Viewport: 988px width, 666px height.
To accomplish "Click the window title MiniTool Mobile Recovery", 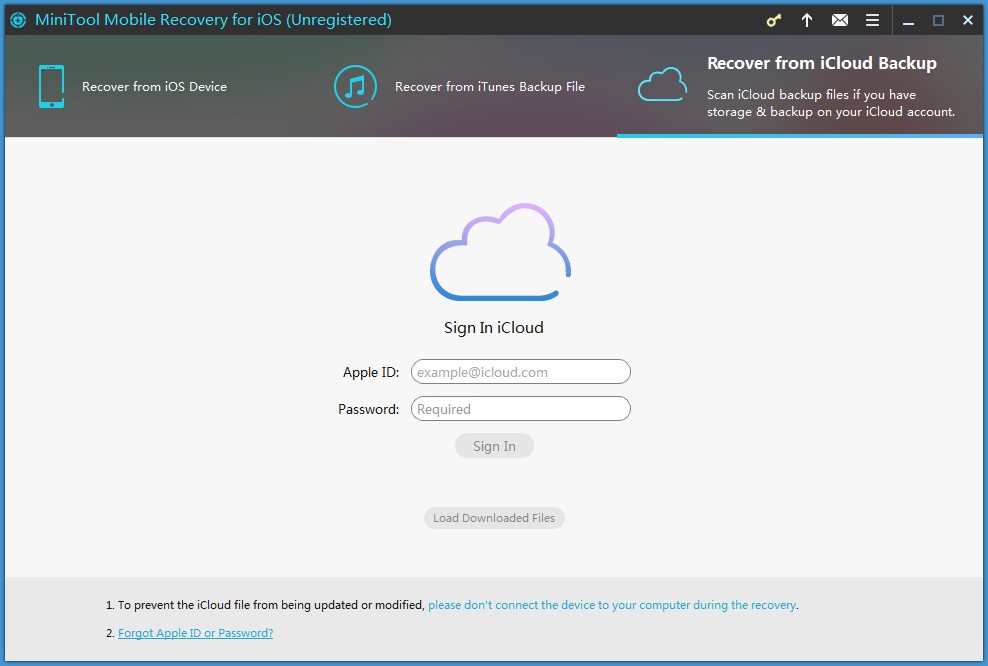I will [213, 20].
